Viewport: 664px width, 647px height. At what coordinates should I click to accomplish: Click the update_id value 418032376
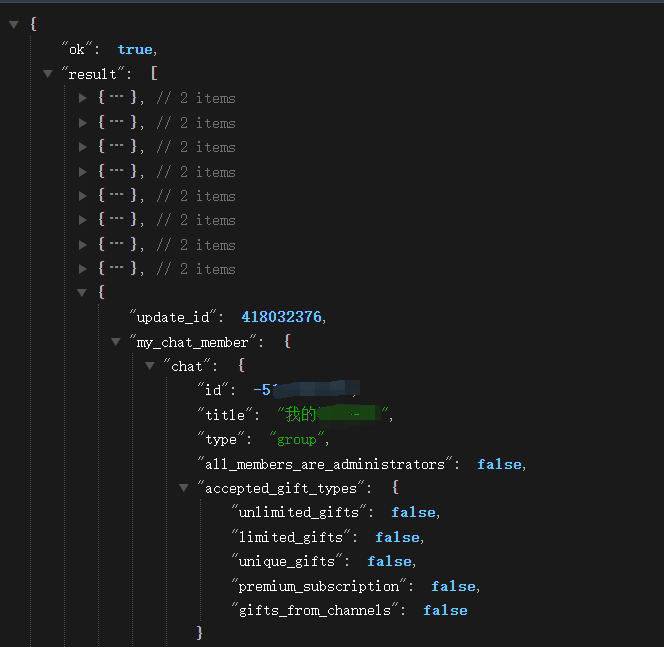(x=281, y=317)
